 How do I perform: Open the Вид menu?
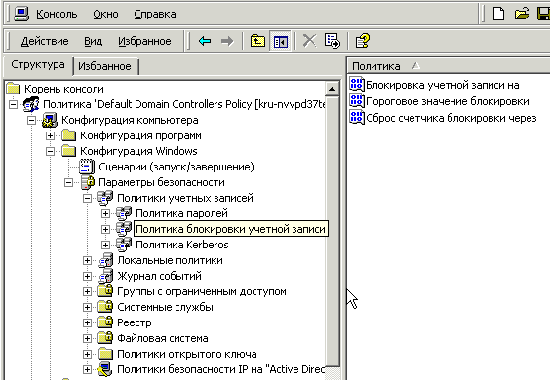point(93,41)
